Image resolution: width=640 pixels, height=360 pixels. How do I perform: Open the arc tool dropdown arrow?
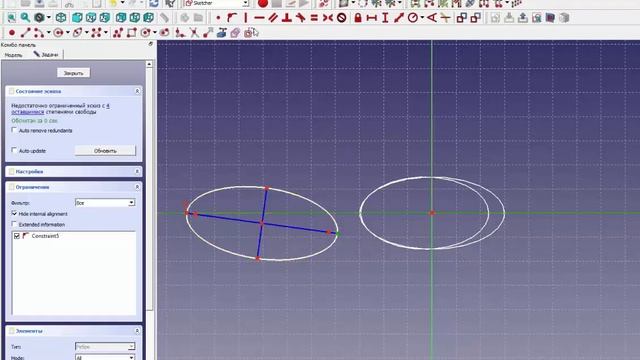tap(49, 33)
